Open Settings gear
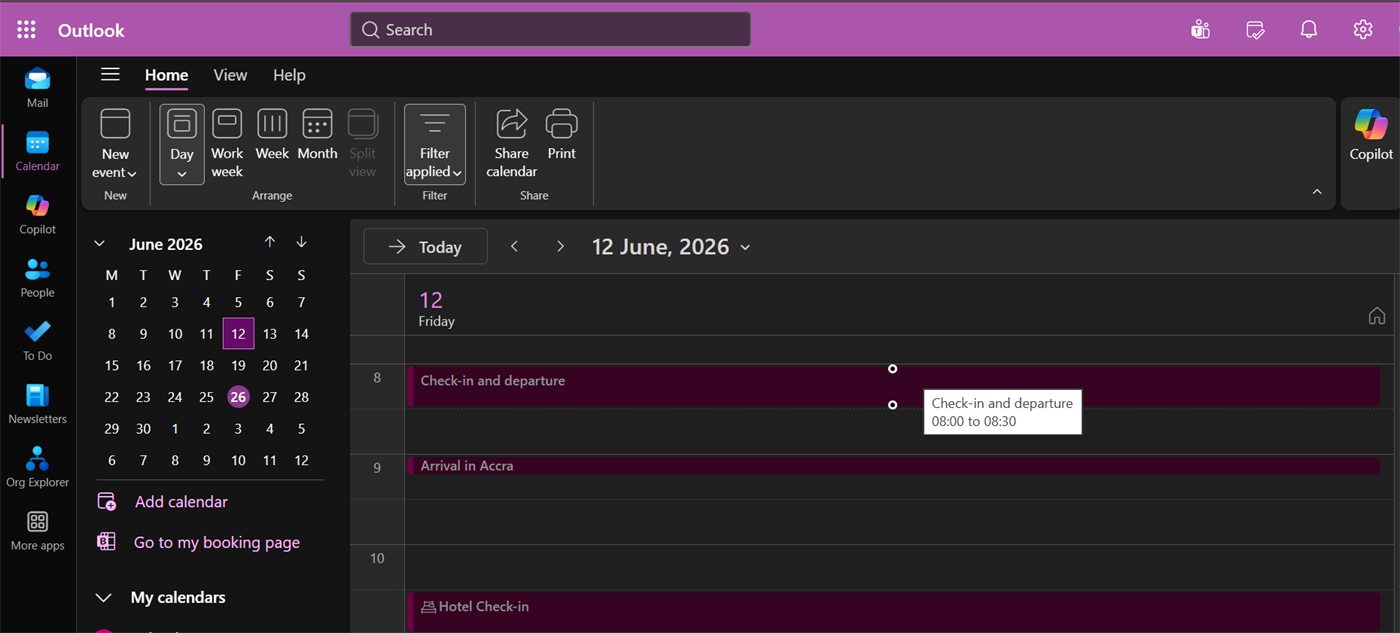 (x=1363, y=30)
